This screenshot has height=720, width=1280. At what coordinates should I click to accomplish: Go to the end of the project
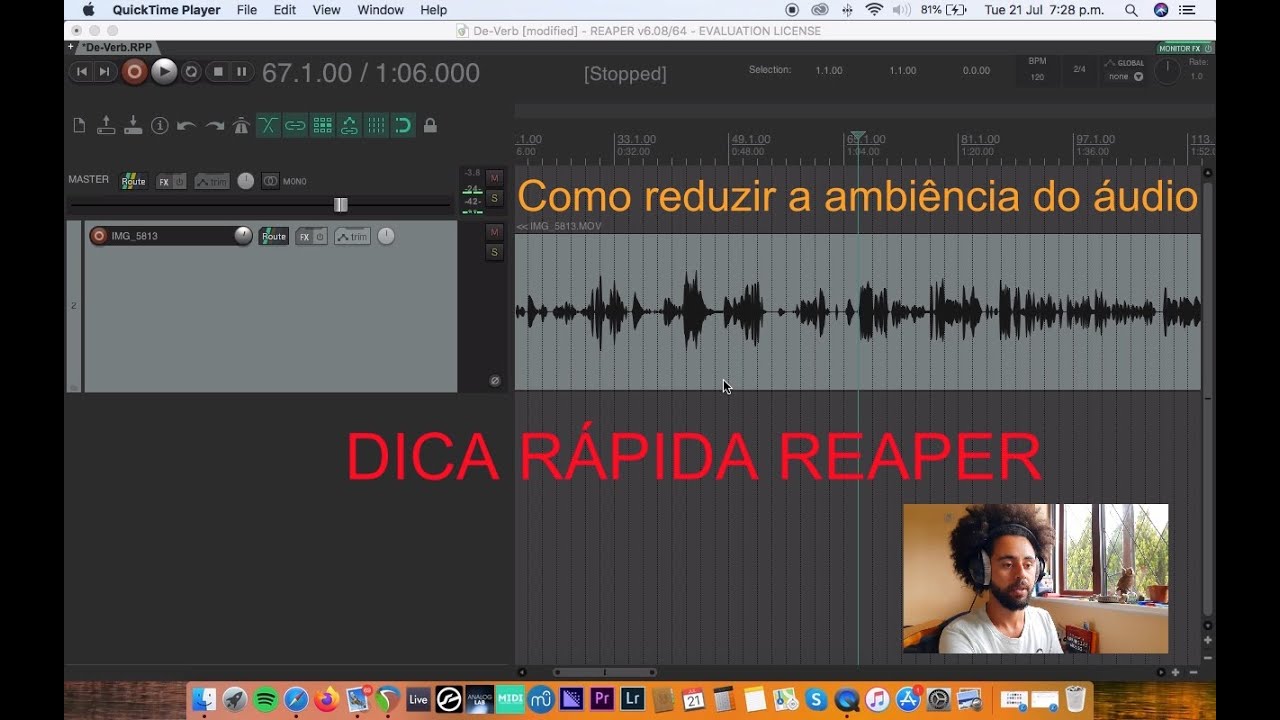coord(104,72)
